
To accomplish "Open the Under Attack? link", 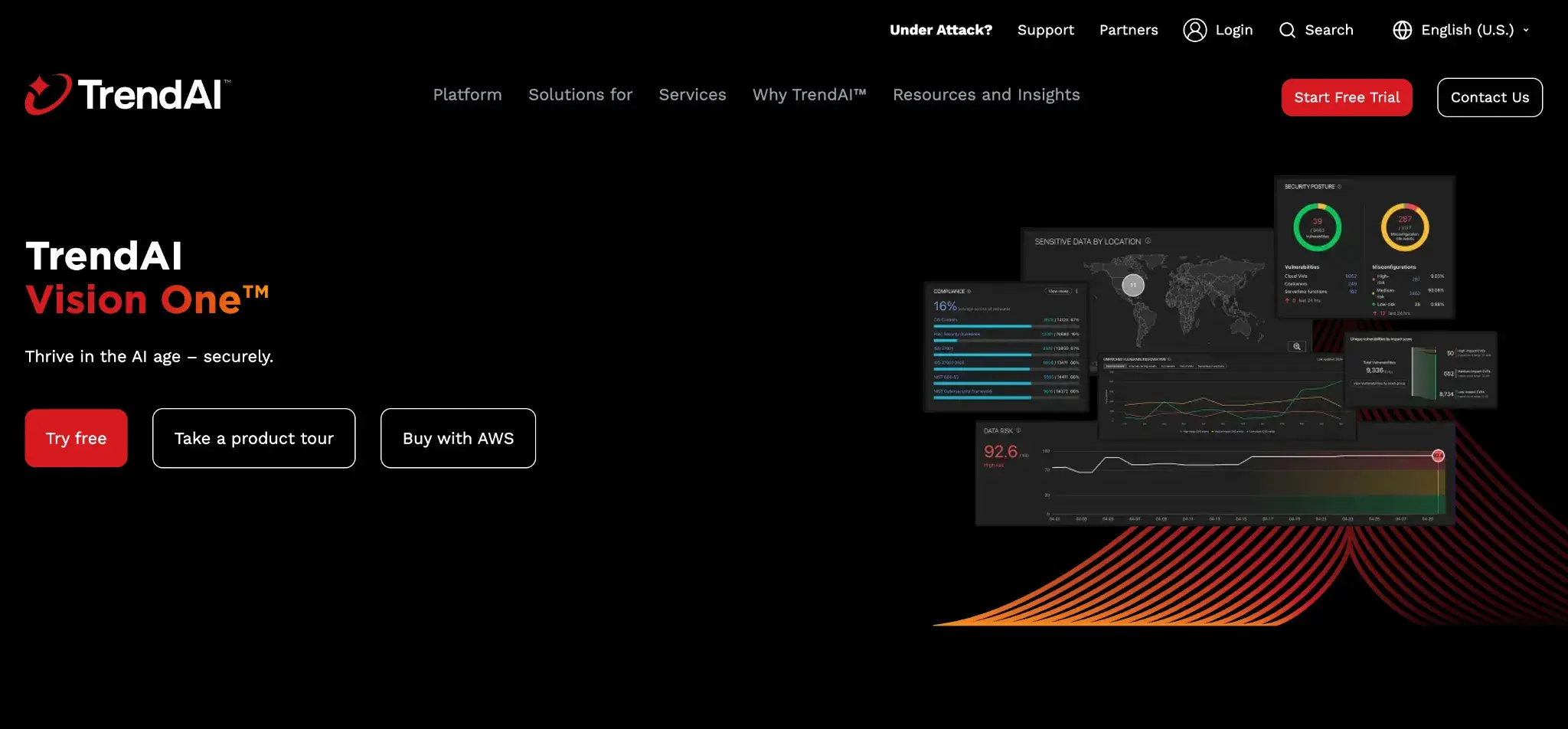I will [x=940, y=30].
